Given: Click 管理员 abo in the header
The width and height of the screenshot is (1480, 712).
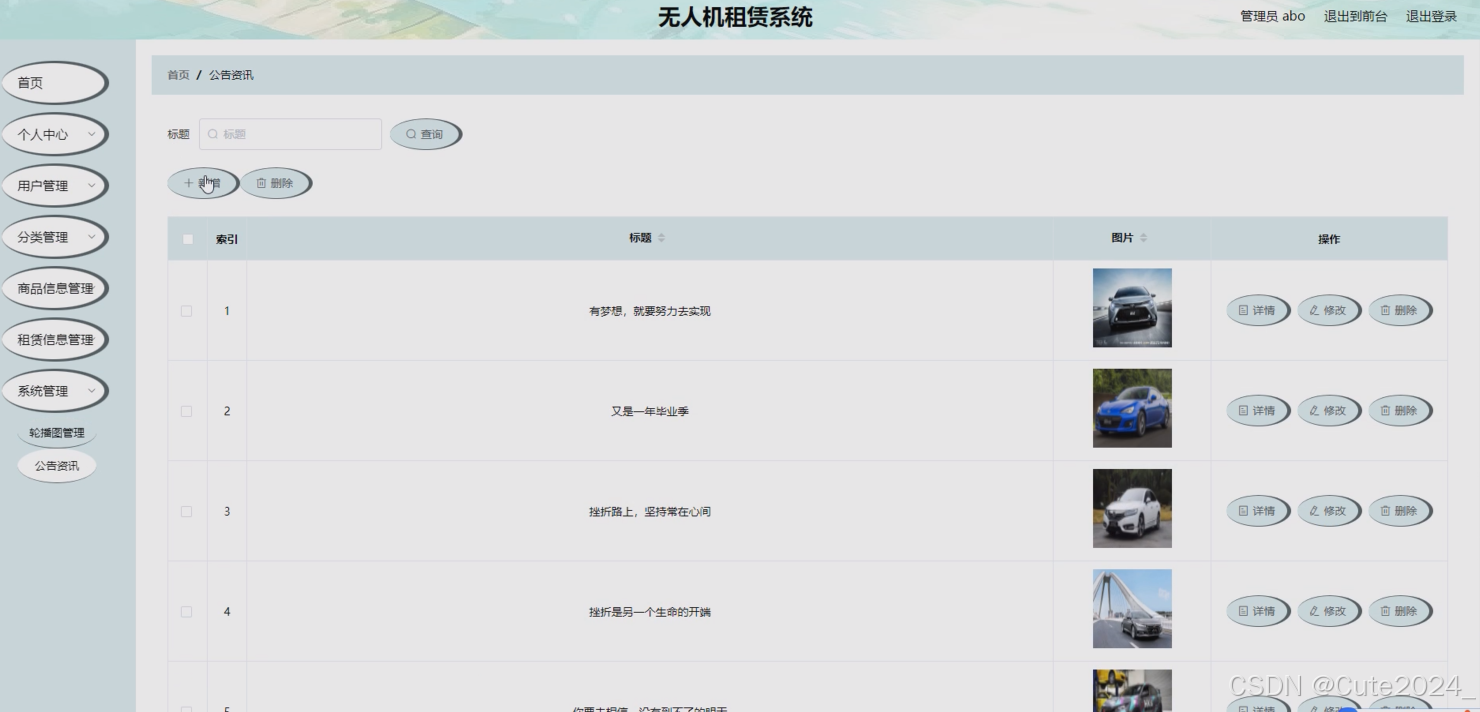Looking at the screenshot, I should (1272, 16).
